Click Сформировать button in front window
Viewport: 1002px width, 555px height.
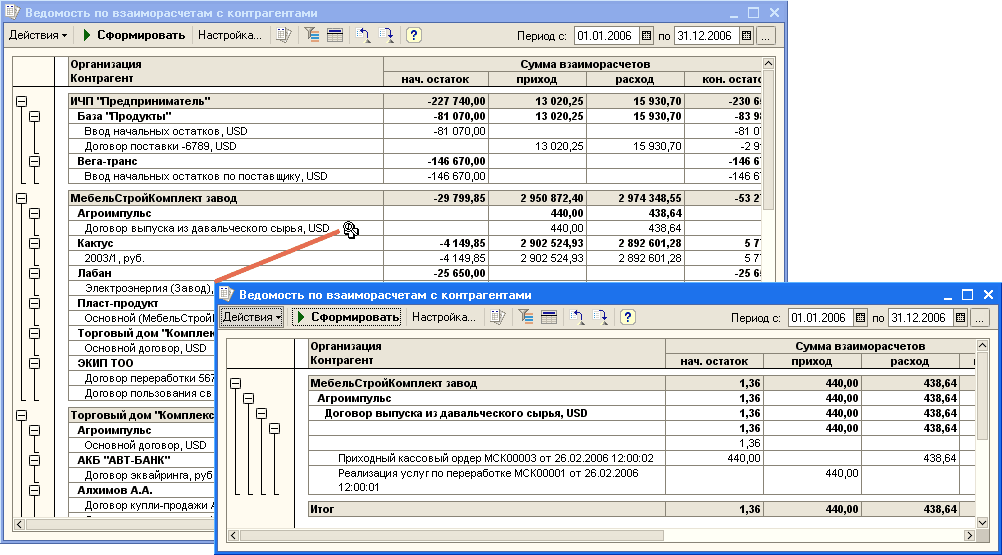[347, 317]
